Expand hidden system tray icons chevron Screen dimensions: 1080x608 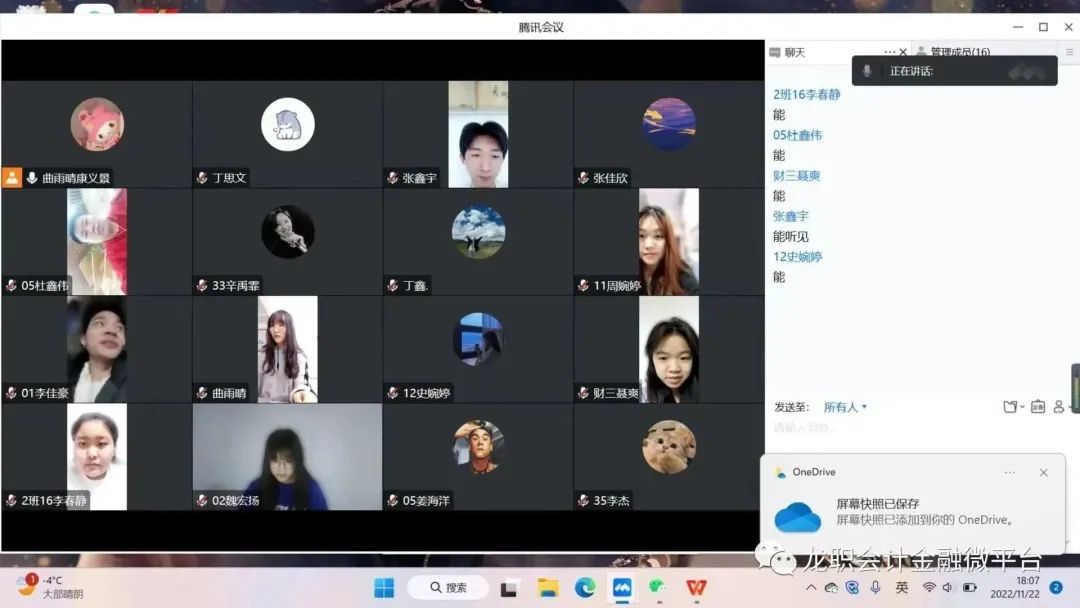811,587
